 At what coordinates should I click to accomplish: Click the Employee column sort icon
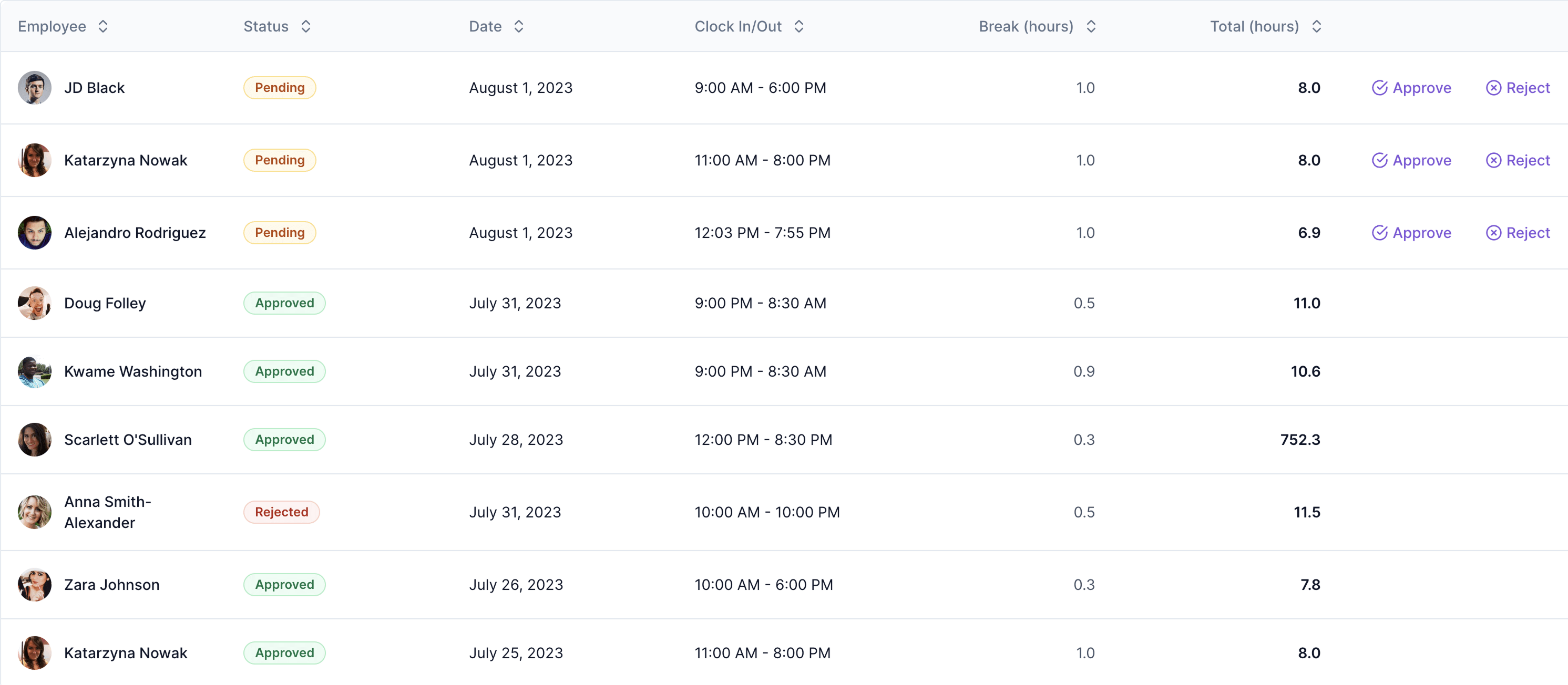pos(103,26)
